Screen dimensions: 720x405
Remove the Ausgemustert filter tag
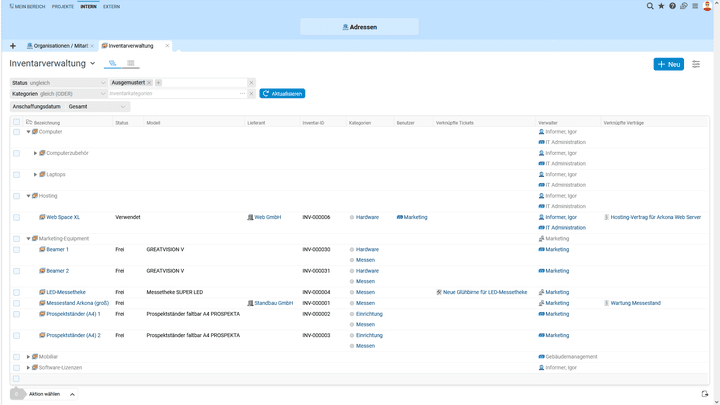149,82
